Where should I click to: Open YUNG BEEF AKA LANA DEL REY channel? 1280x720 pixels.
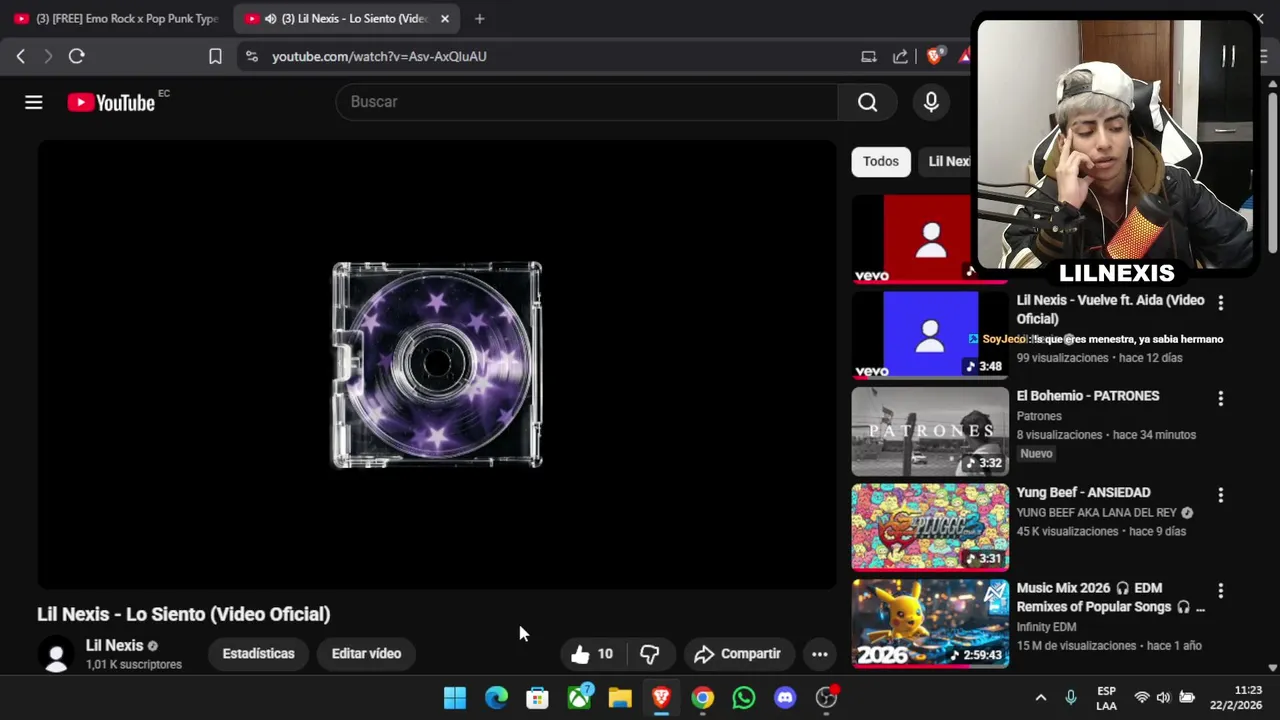[x=1097, y=512]
